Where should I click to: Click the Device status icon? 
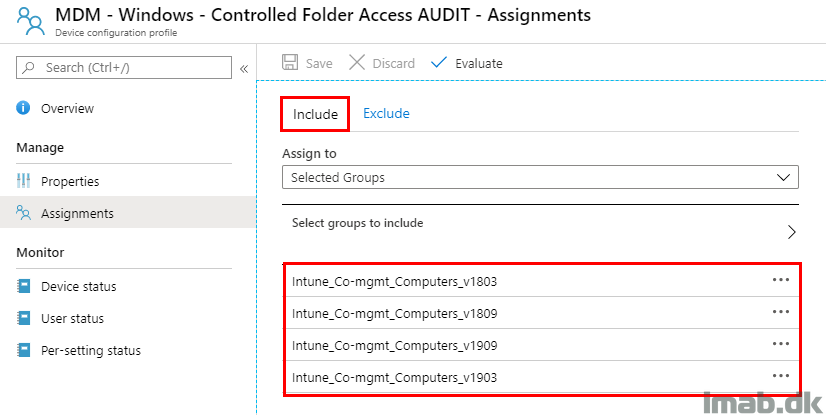(24, 287)
